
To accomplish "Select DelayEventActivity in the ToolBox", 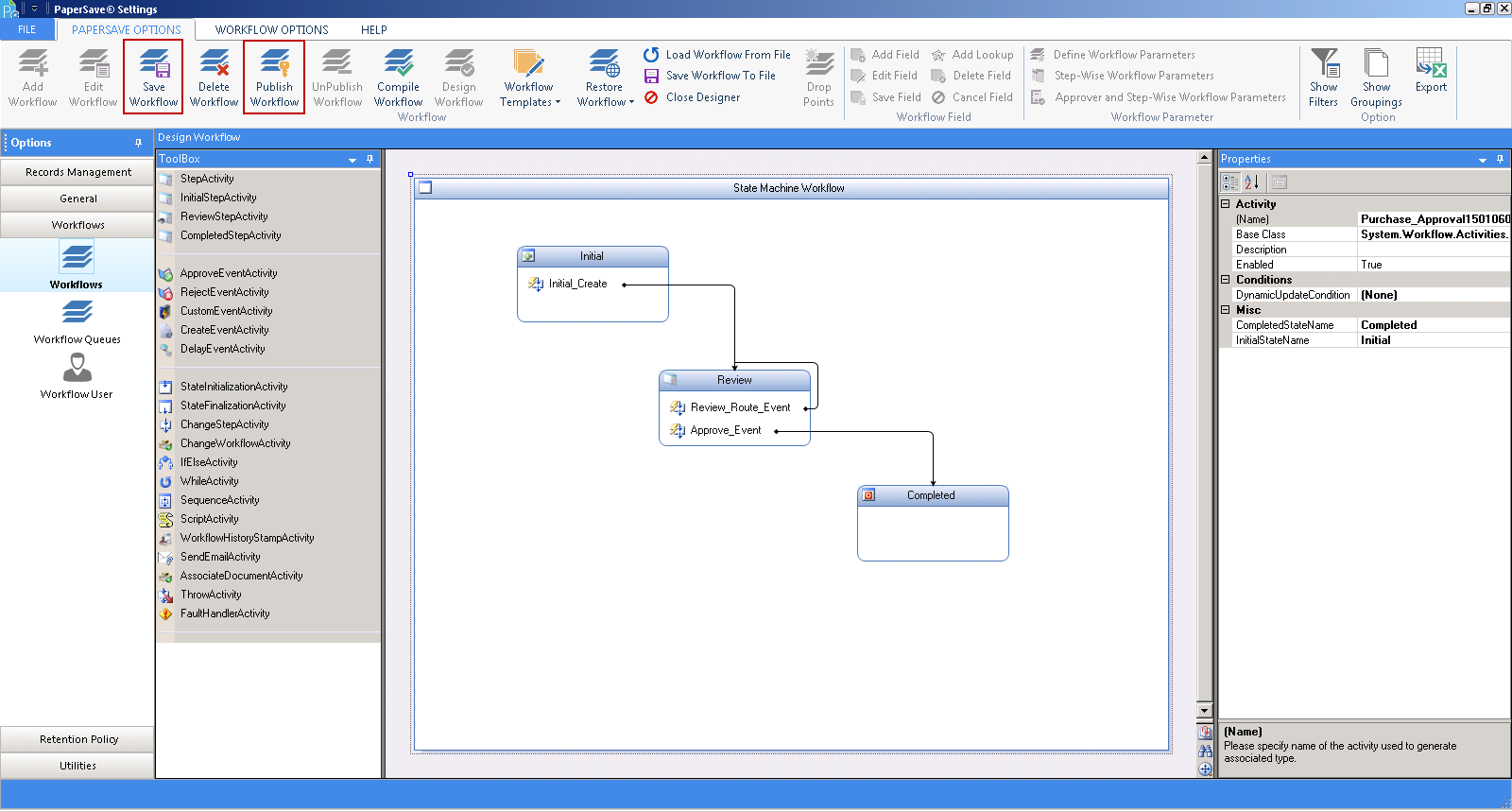I will pos(223,349).
